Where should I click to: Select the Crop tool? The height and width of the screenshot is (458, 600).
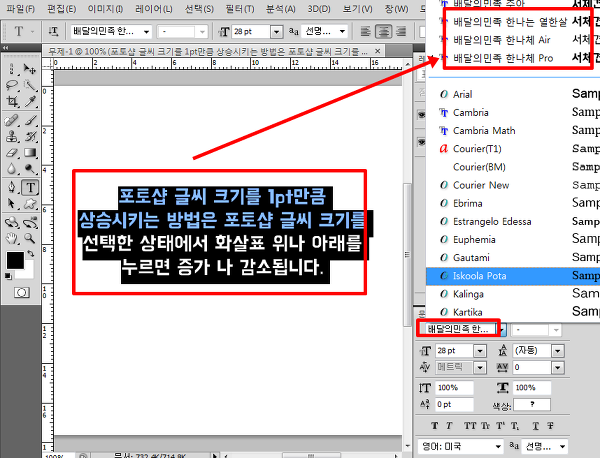12,101
